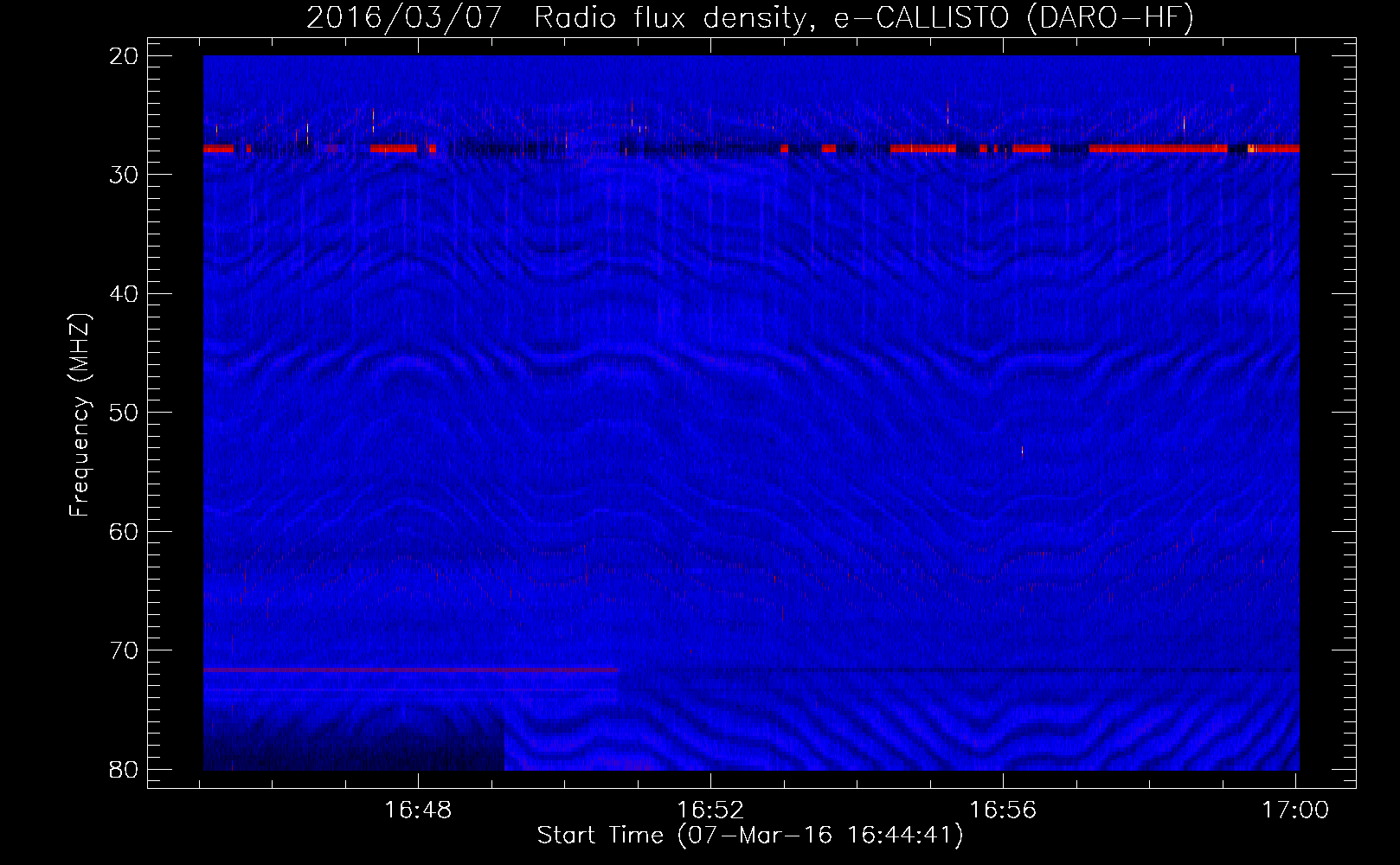The width and height of the screenshot is (1400, 865).
Task: Click the 17:00 time tick label
Action: point(1295,810)
